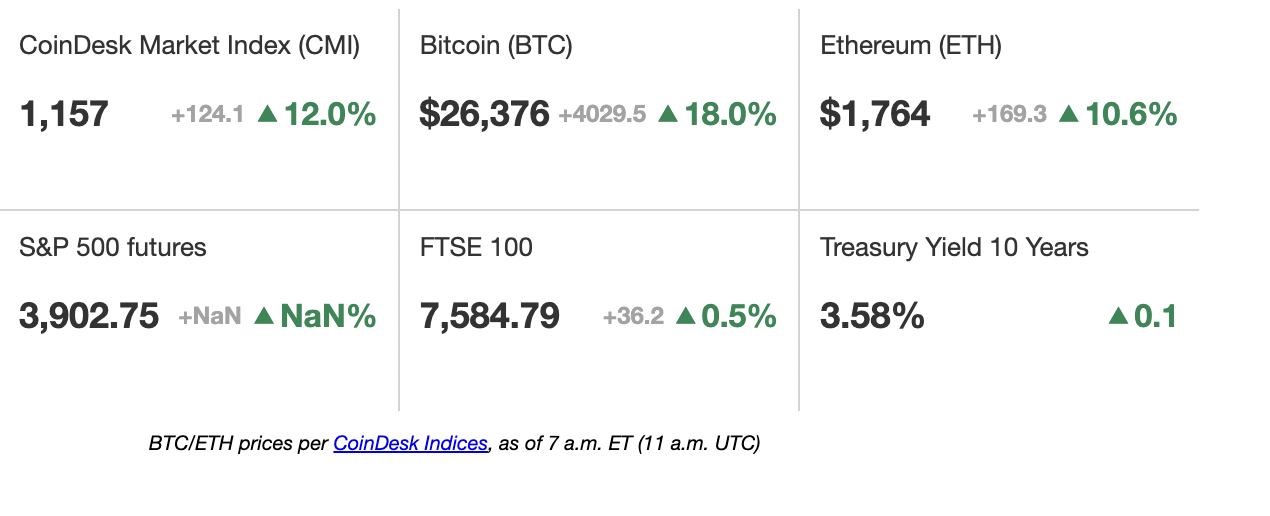Select the Bitcoin (BTC) heading
The width and height of the screenshot is (1270, 516).
(496, 46)
